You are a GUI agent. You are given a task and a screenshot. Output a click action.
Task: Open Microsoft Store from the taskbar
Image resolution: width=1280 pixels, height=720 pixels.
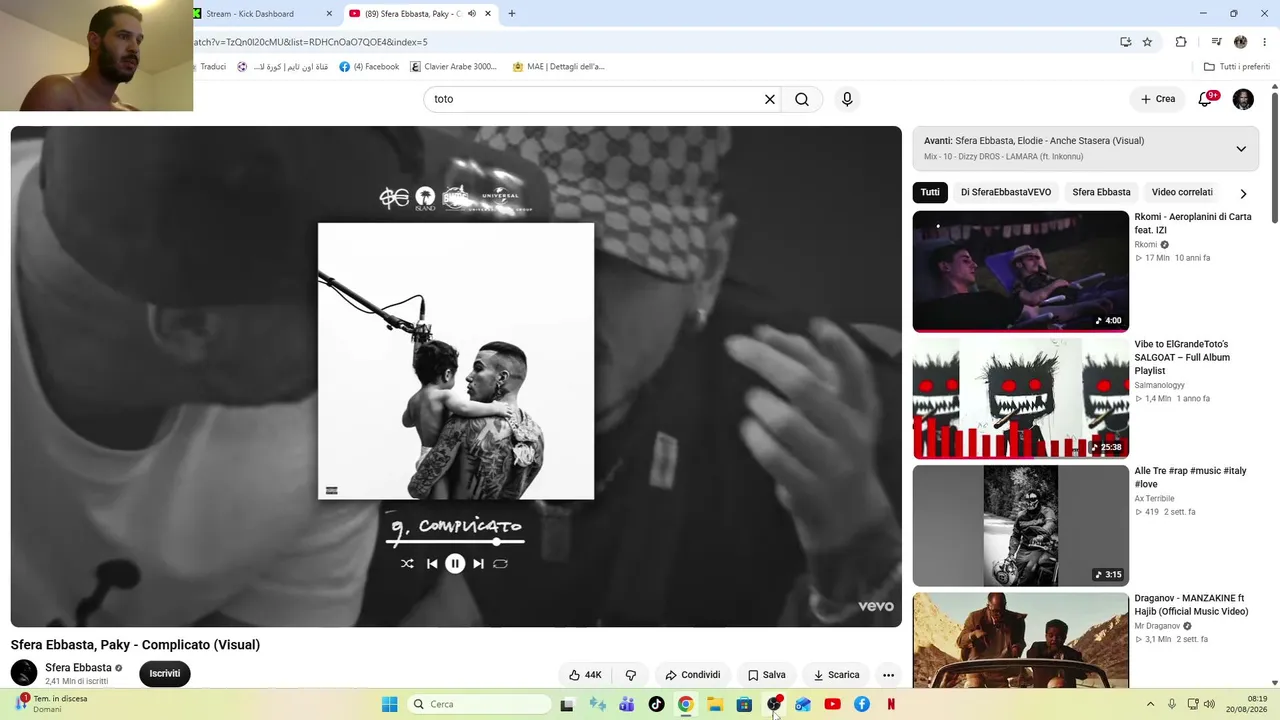tap(744, 704)
